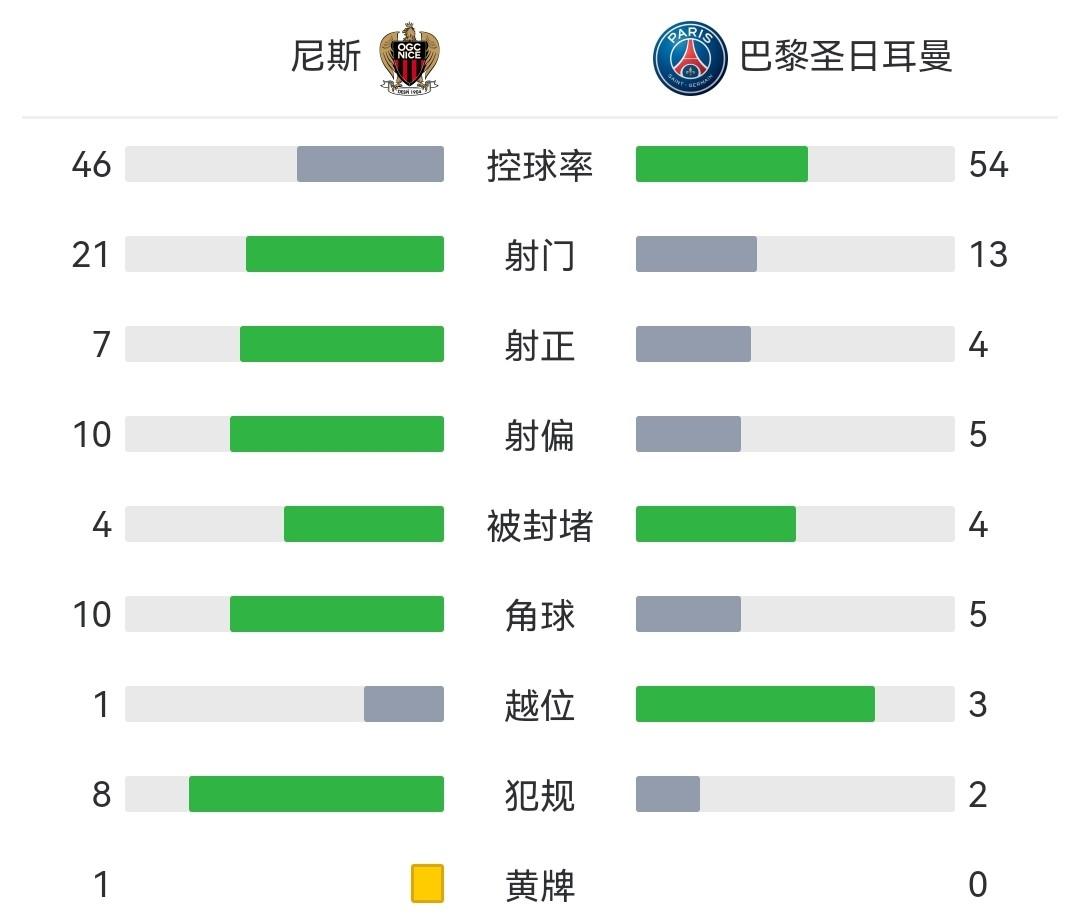Click PSG's green possession bar
This screenshot has height=915, width=1080.
pyautogui.click(x=721, y=164)
